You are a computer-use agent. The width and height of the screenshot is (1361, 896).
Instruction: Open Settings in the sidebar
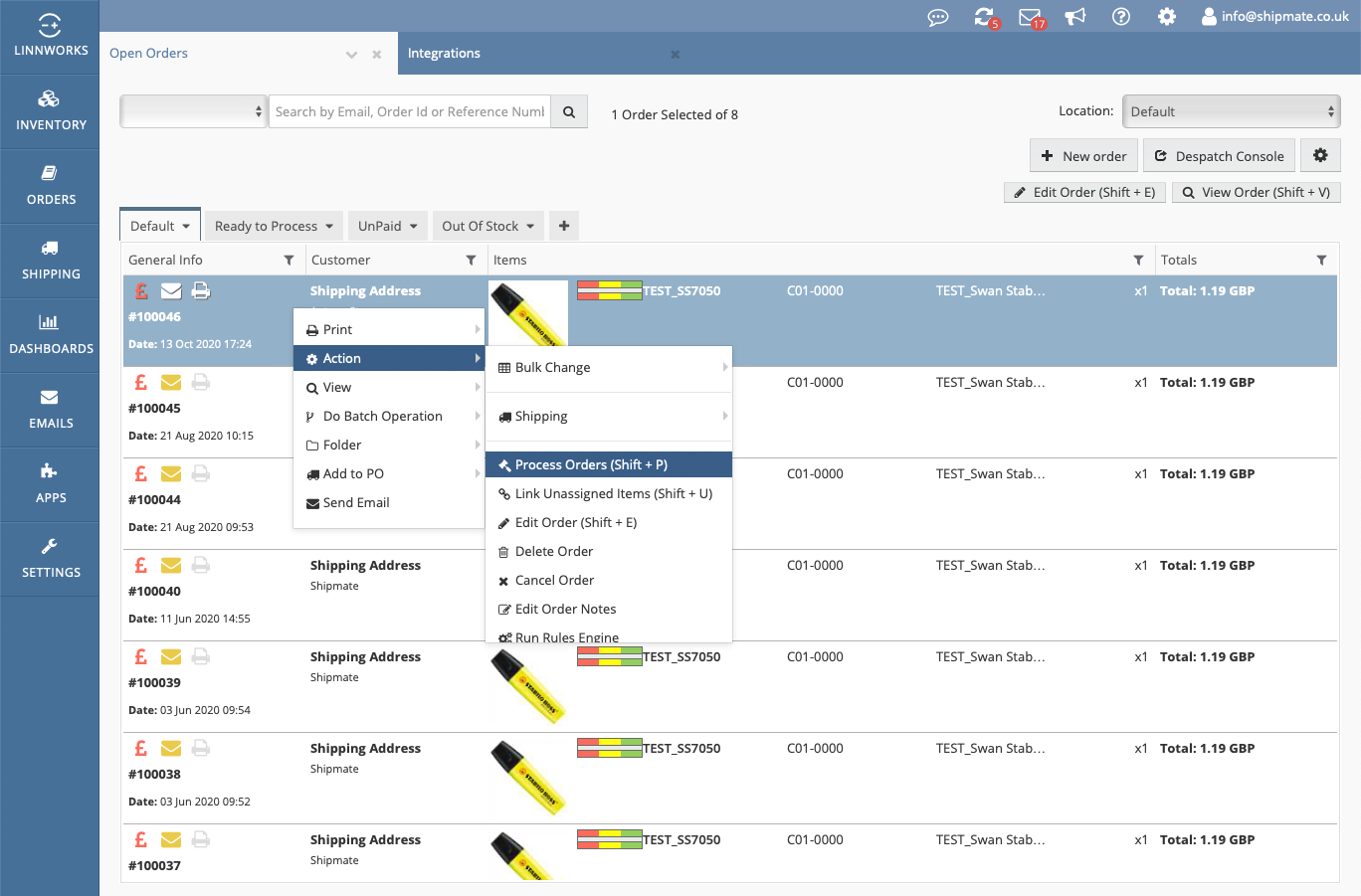(51, 559)
